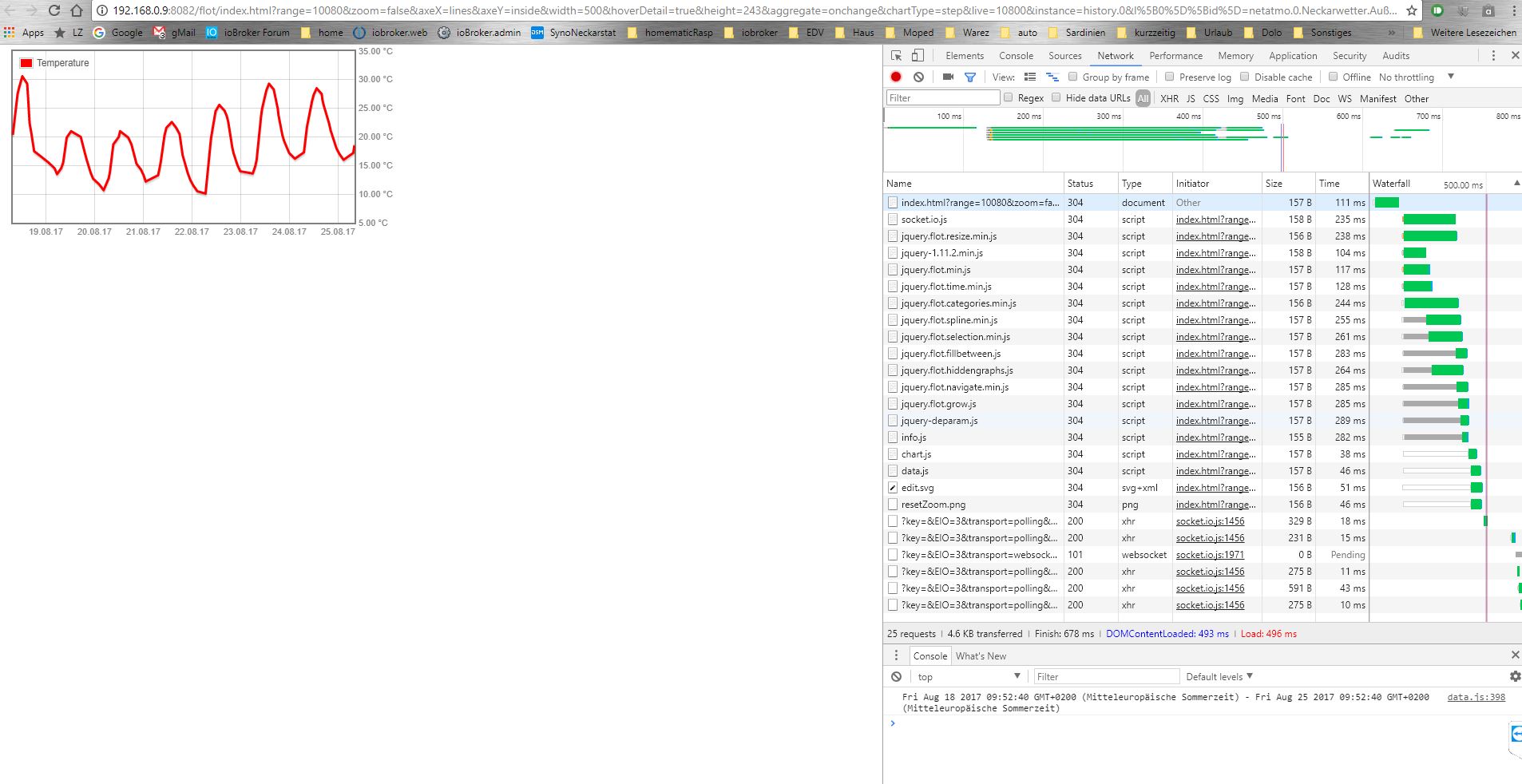The width and height of the screenshot is (1522, 784).
Task: Toggle the network filter funnel icon
Action: click(x=970, y=77)
